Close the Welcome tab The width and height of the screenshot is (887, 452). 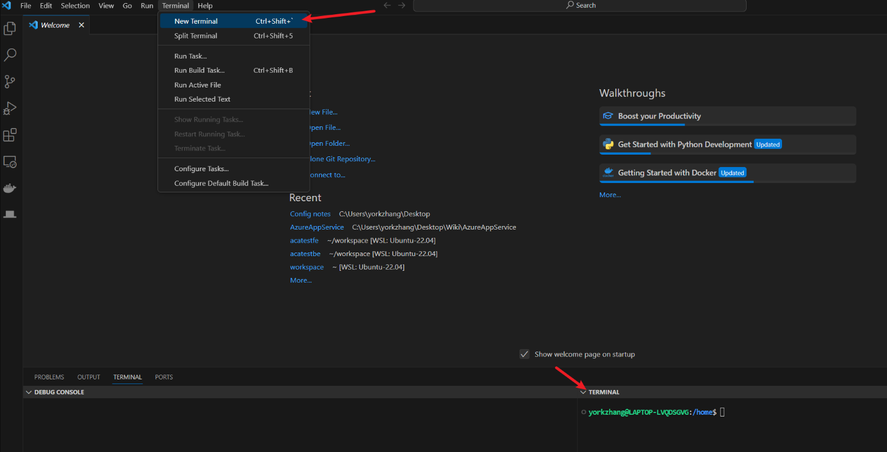click(81, 25)
